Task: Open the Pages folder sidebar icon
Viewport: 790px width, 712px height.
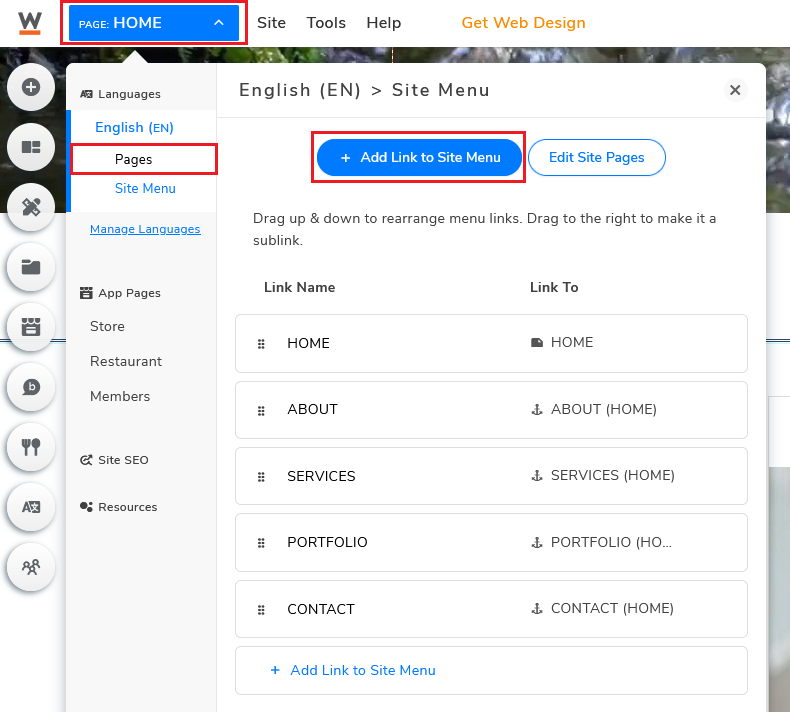Action: click(31, 267)
